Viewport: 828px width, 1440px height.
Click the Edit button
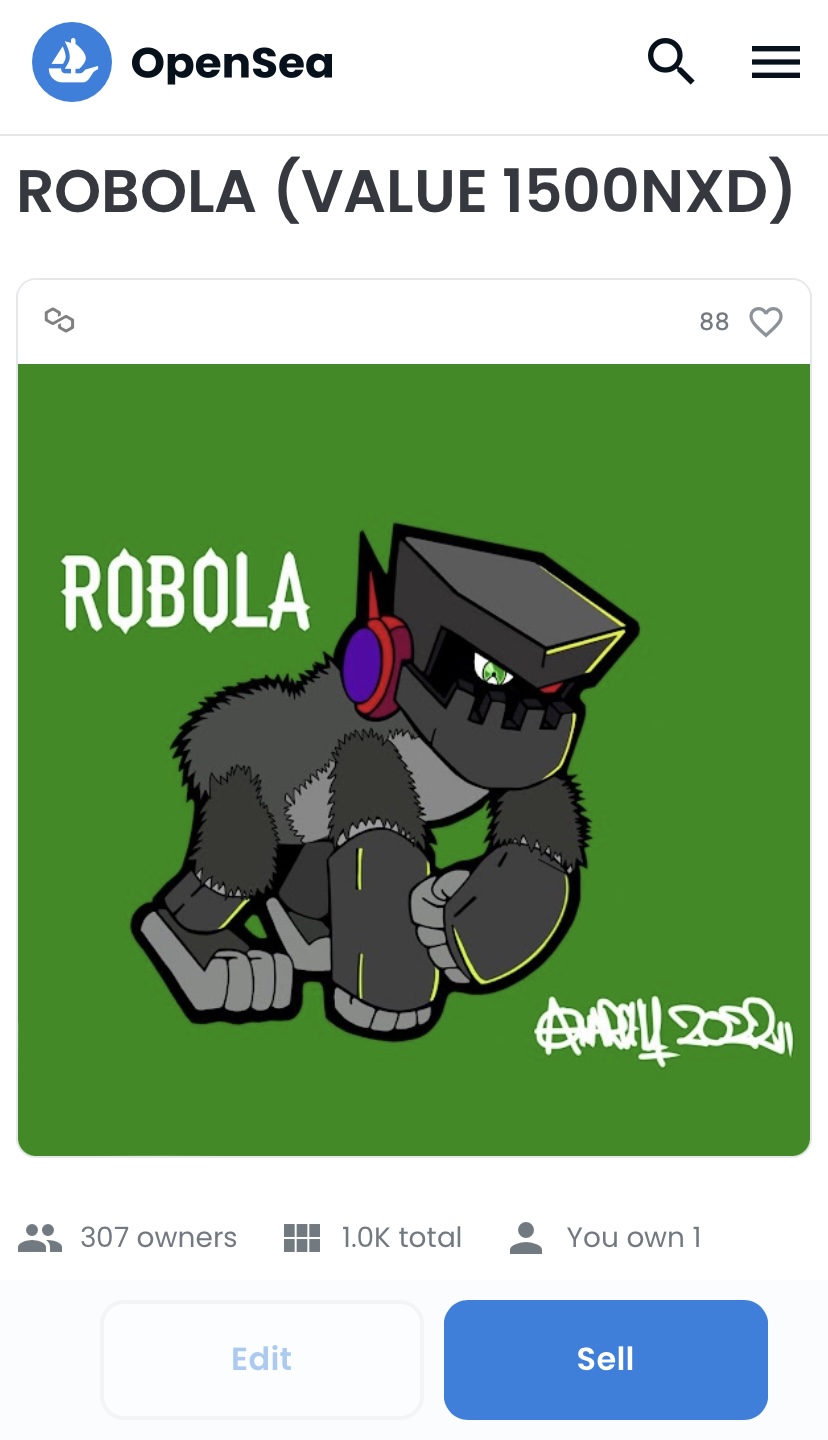coord(262,1359)
